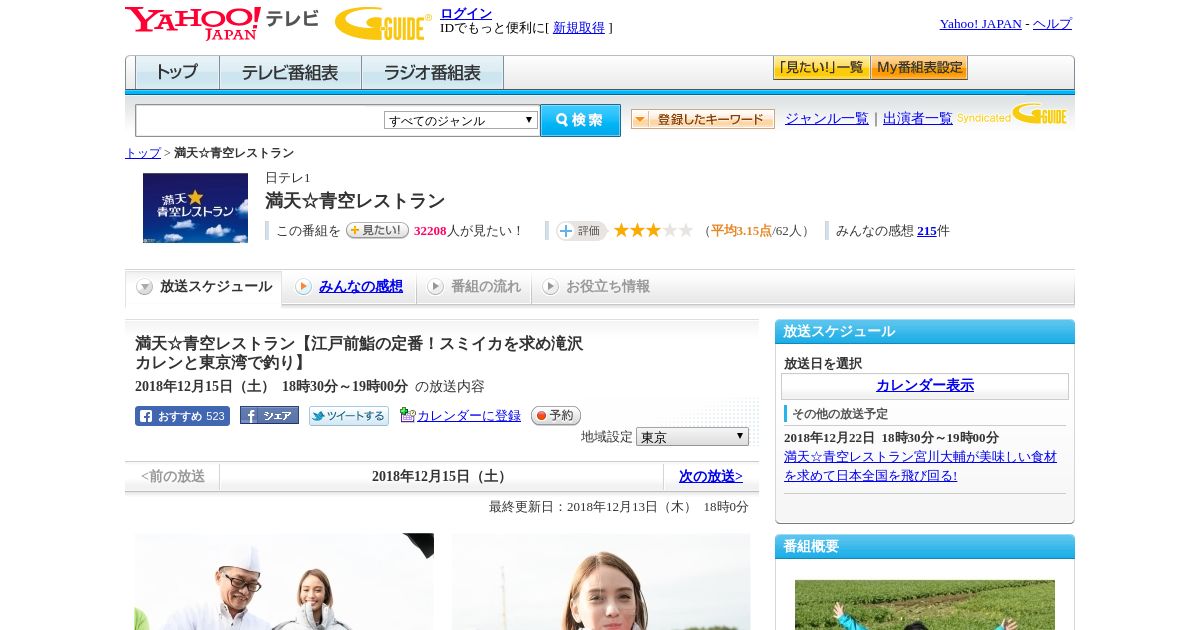The image size is (1200, 630).
Task: Click the G-GUIDE logo in header
Action: coord(382,23)
